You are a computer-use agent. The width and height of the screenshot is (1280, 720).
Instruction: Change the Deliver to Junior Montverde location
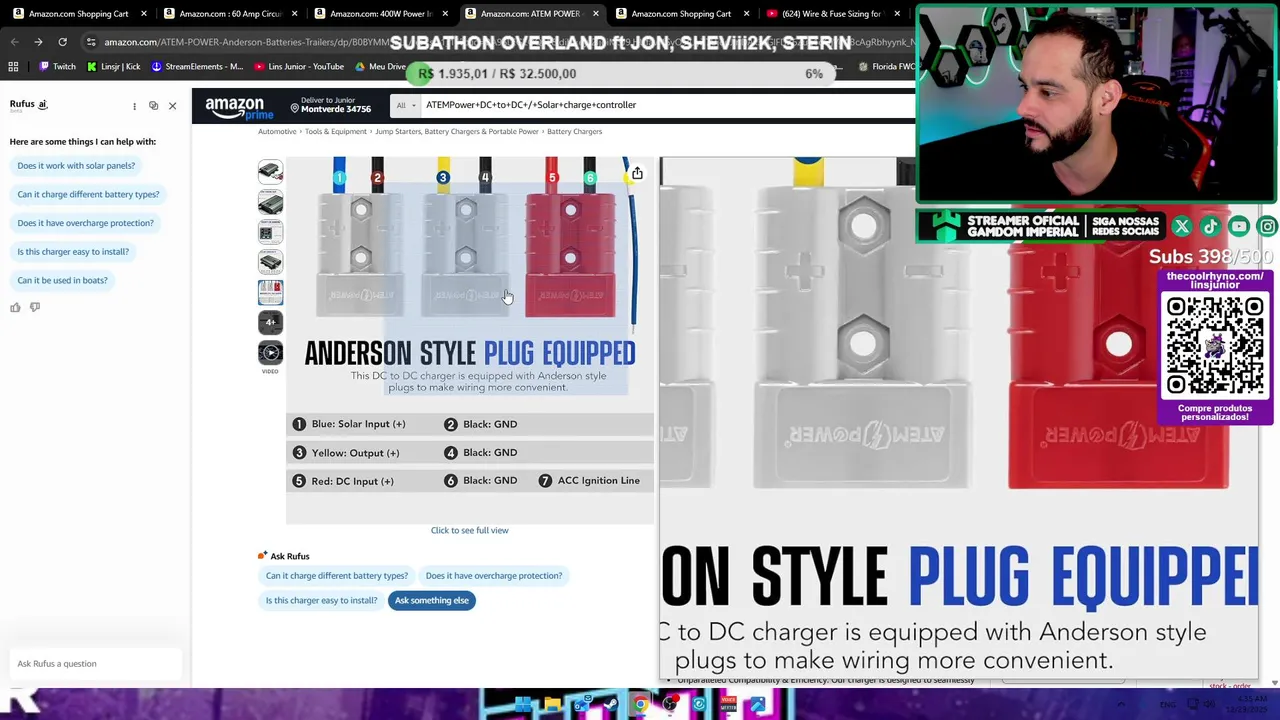pos(329,105)
